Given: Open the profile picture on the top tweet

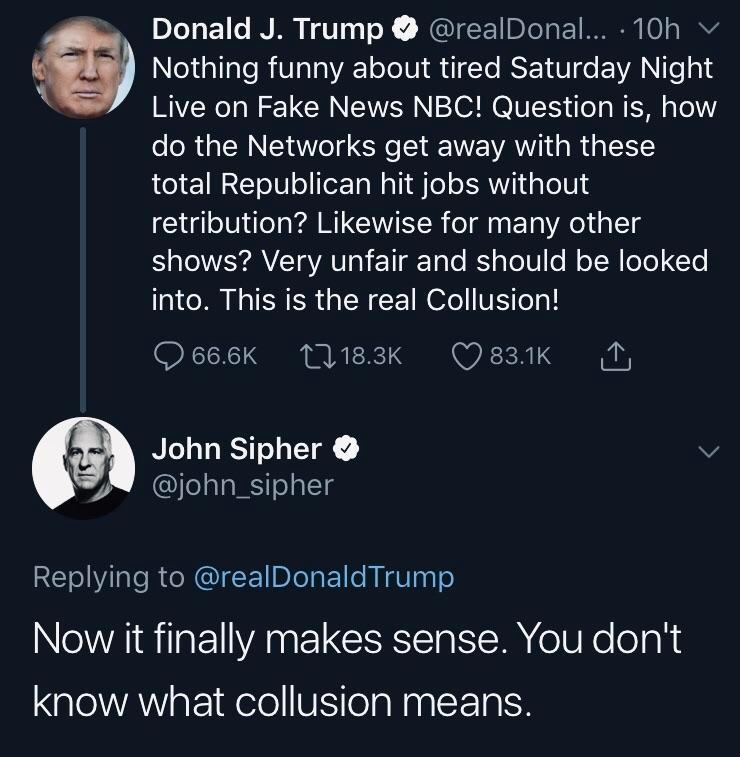Looking at the screenshot, I should tap(83, 67).
